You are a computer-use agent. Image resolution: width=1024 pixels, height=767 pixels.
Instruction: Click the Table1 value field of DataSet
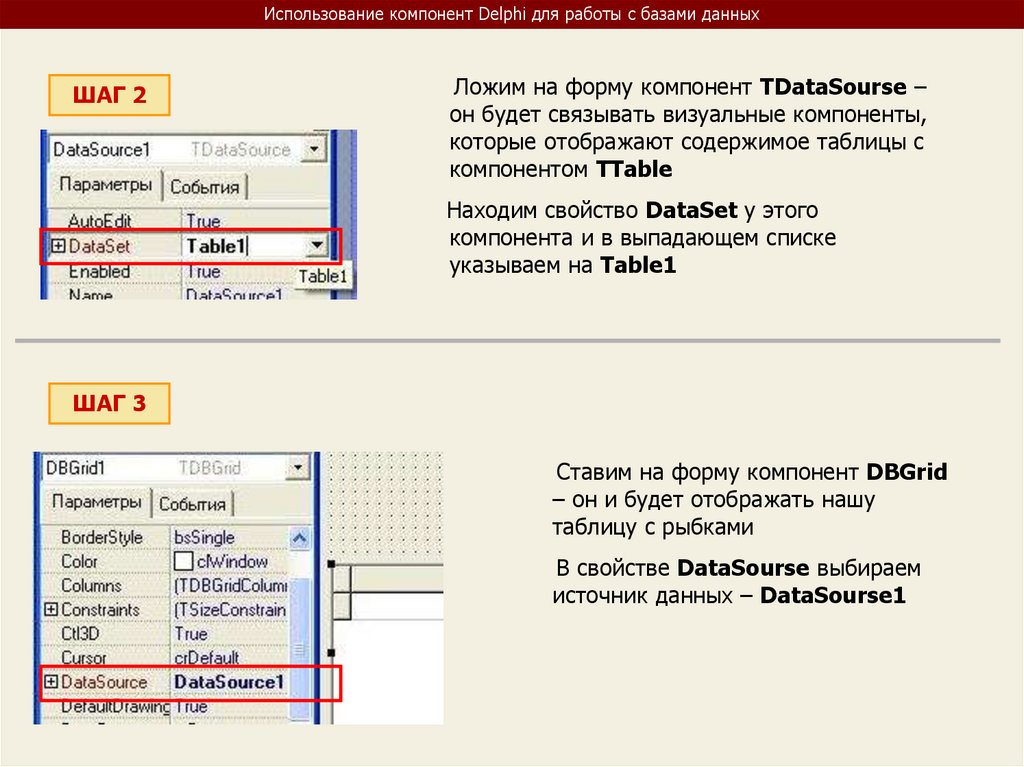(x=245, y=246)
